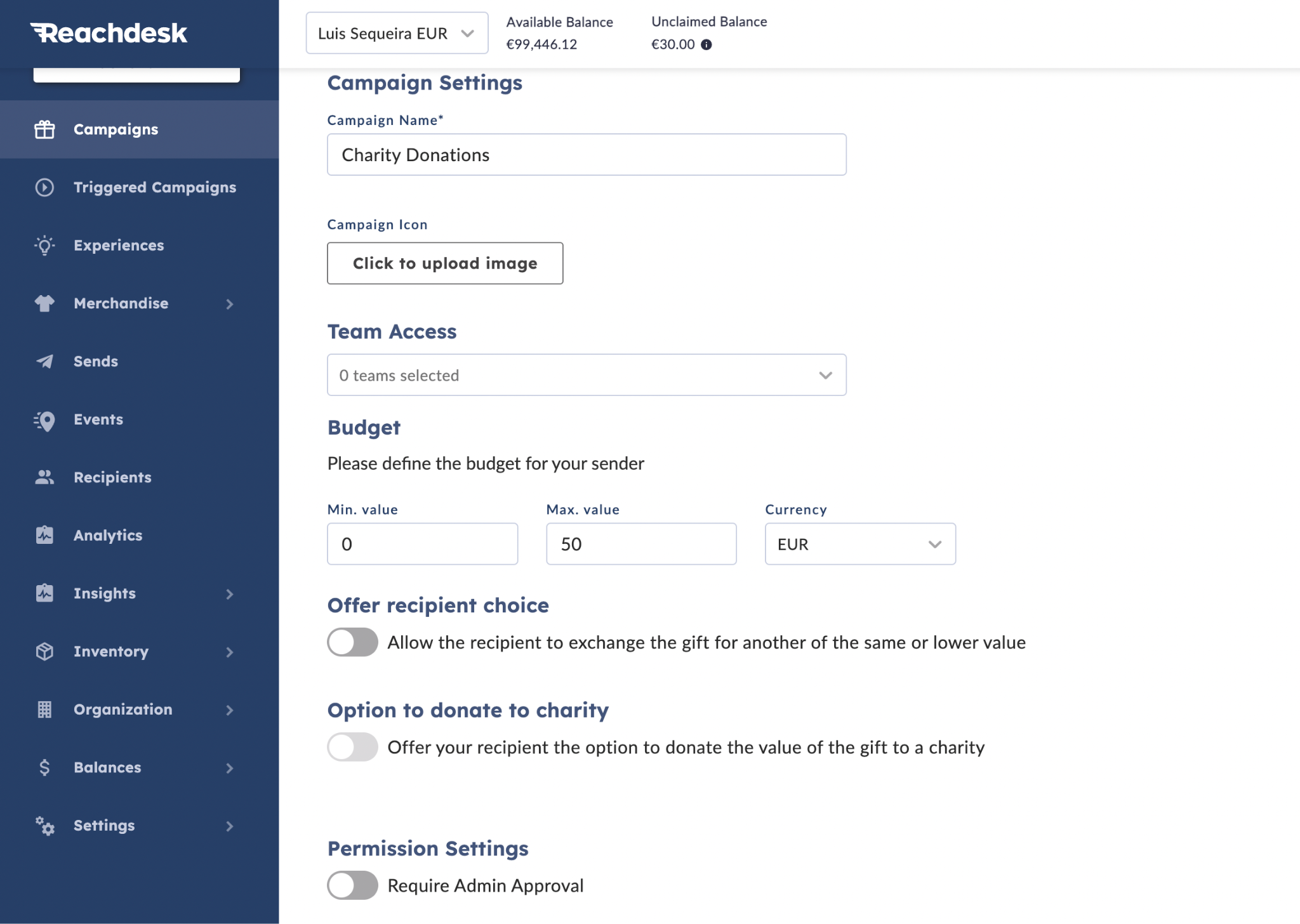Click to upload image button
This screenshot has height=924, width=1300.
445,263
